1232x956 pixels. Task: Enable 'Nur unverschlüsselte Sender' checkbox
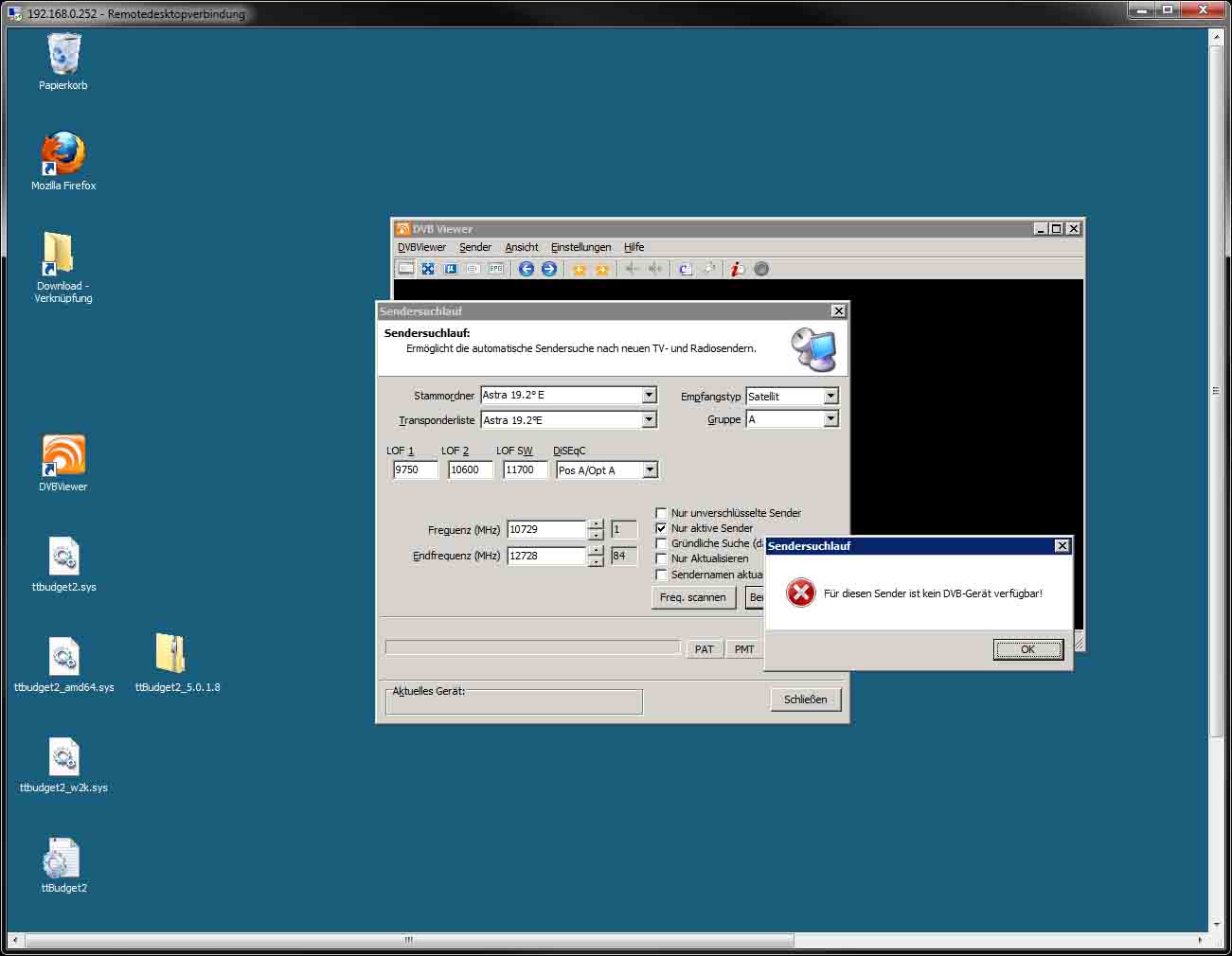click(661, 513)
